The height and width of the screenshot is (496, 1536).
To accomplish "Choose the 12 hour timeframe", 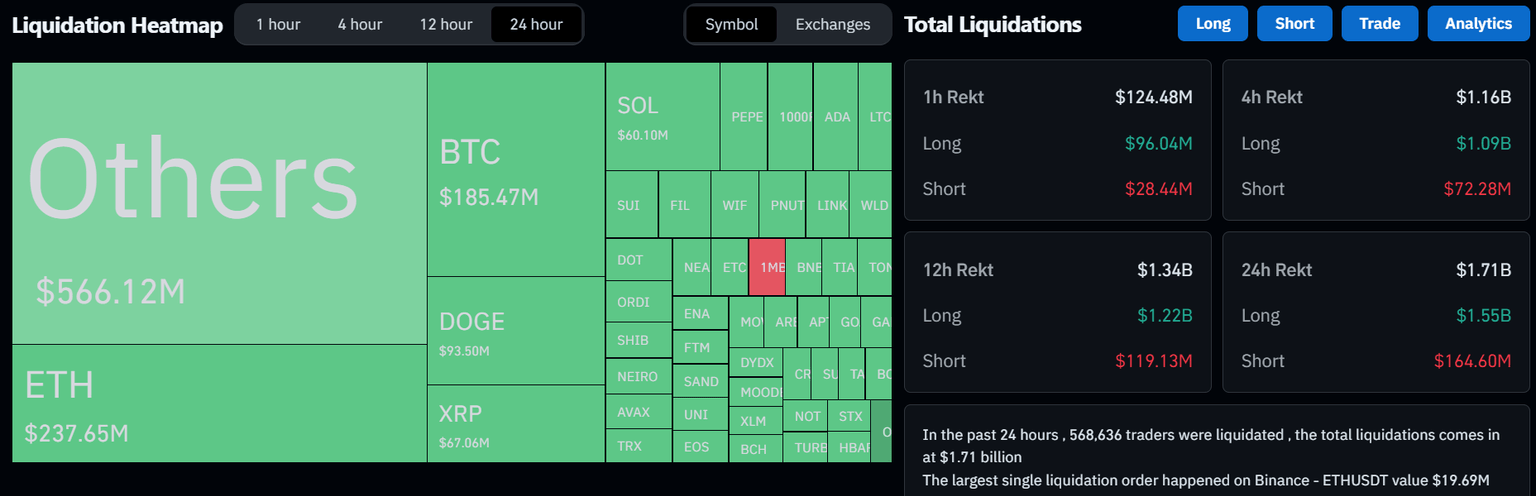I will point(445,24).
